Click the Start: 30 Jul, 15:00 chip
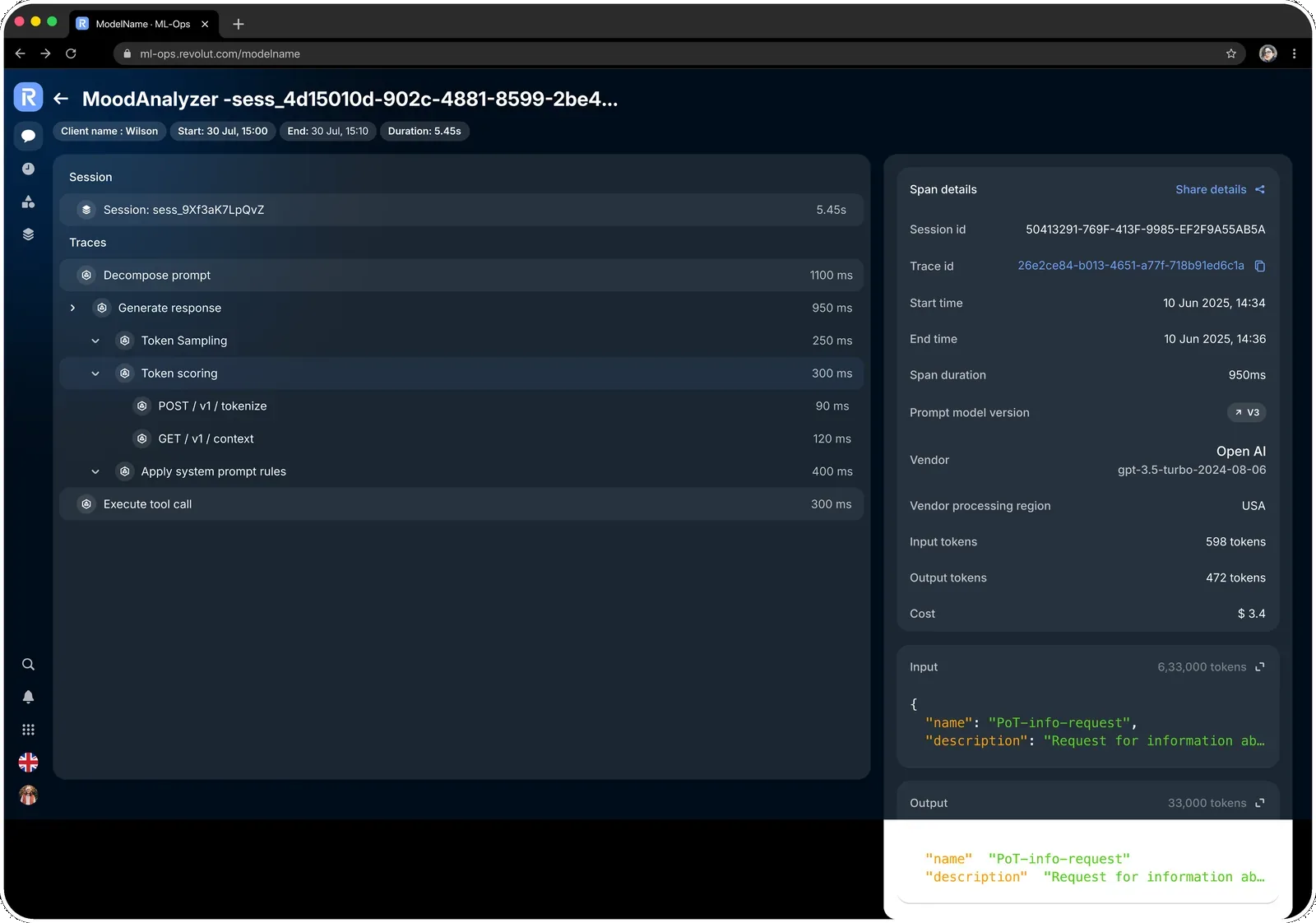This screenshot has height=923, width=1316. click(223, 131)
